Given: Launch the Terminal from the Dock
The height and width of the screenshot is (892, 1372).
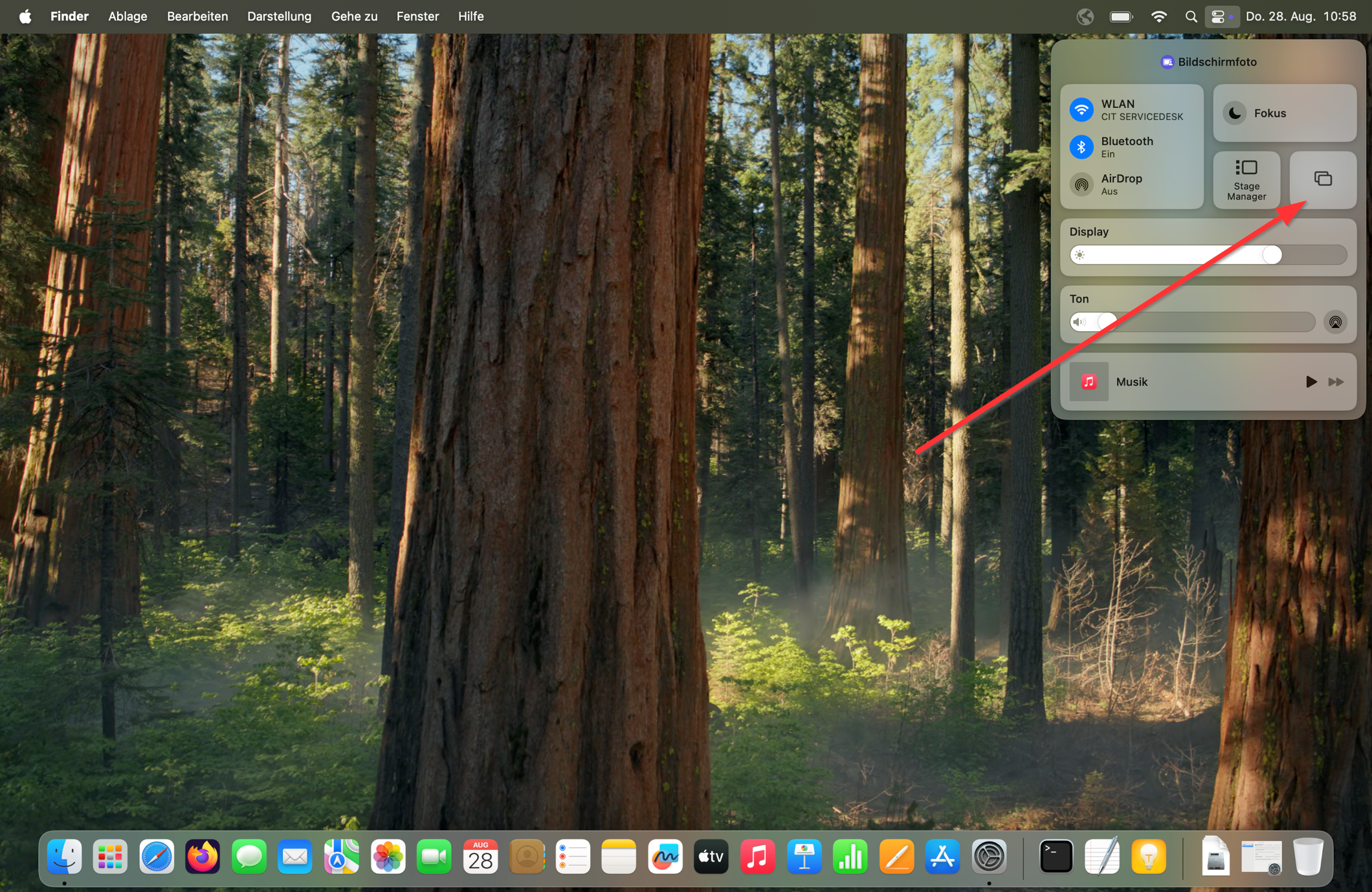Looking at the screenshot, I should click(x=1056, y=856).
